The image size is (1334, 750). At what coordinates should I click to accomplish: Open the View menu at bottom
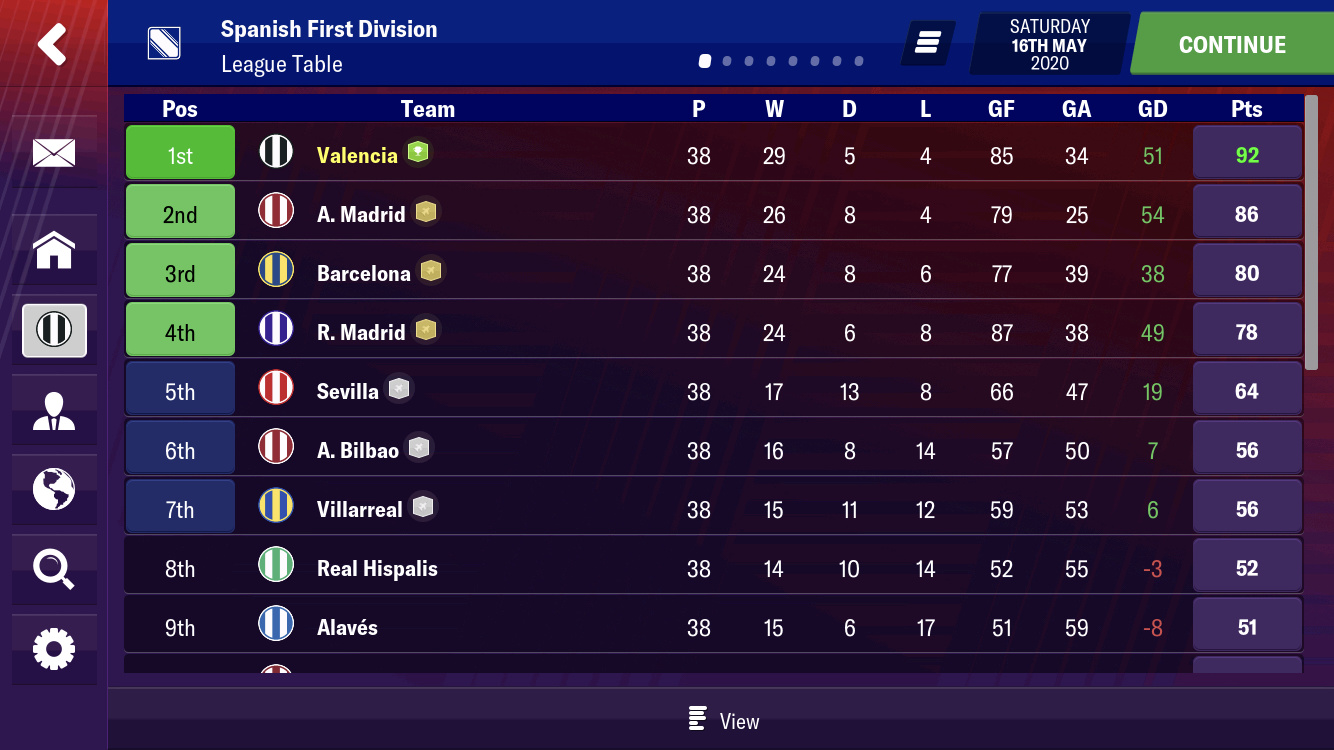723,721
